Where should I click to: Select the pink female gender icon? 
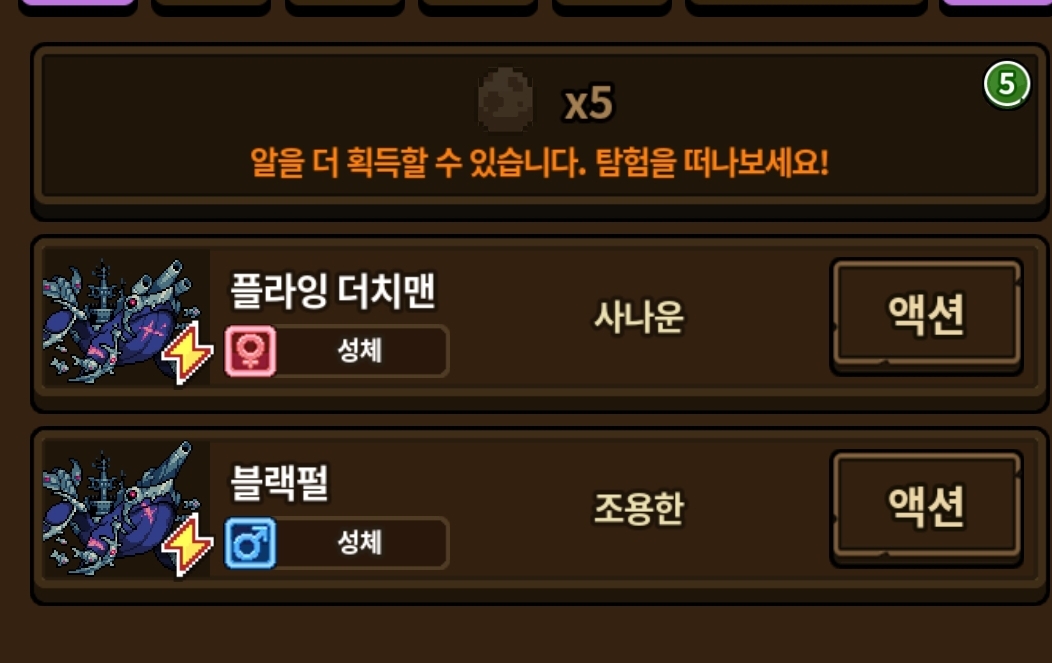tap(250, 351)
